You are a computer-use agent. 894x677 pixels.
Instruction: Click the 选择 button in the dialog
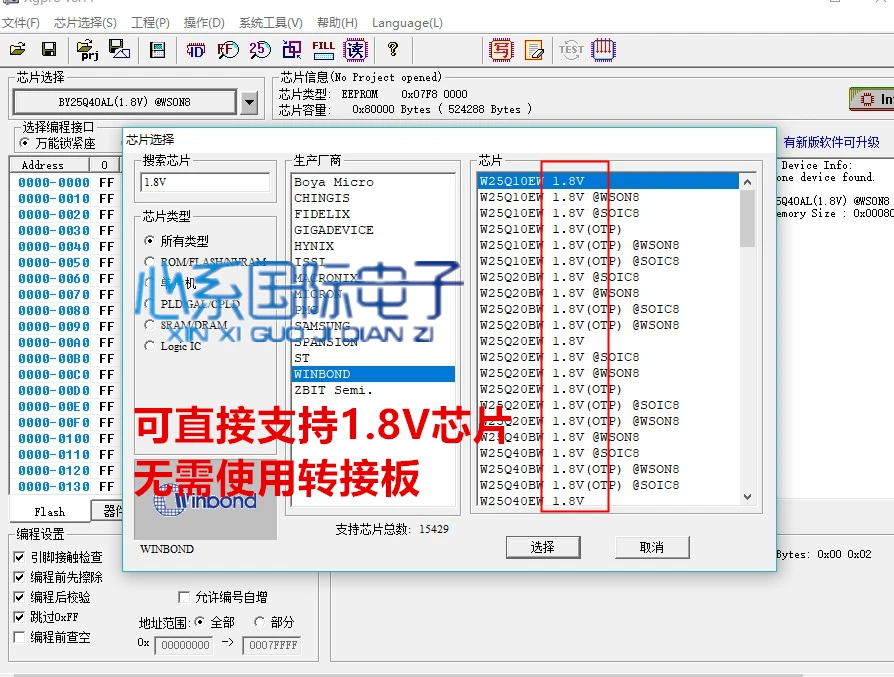click(543, 547)
